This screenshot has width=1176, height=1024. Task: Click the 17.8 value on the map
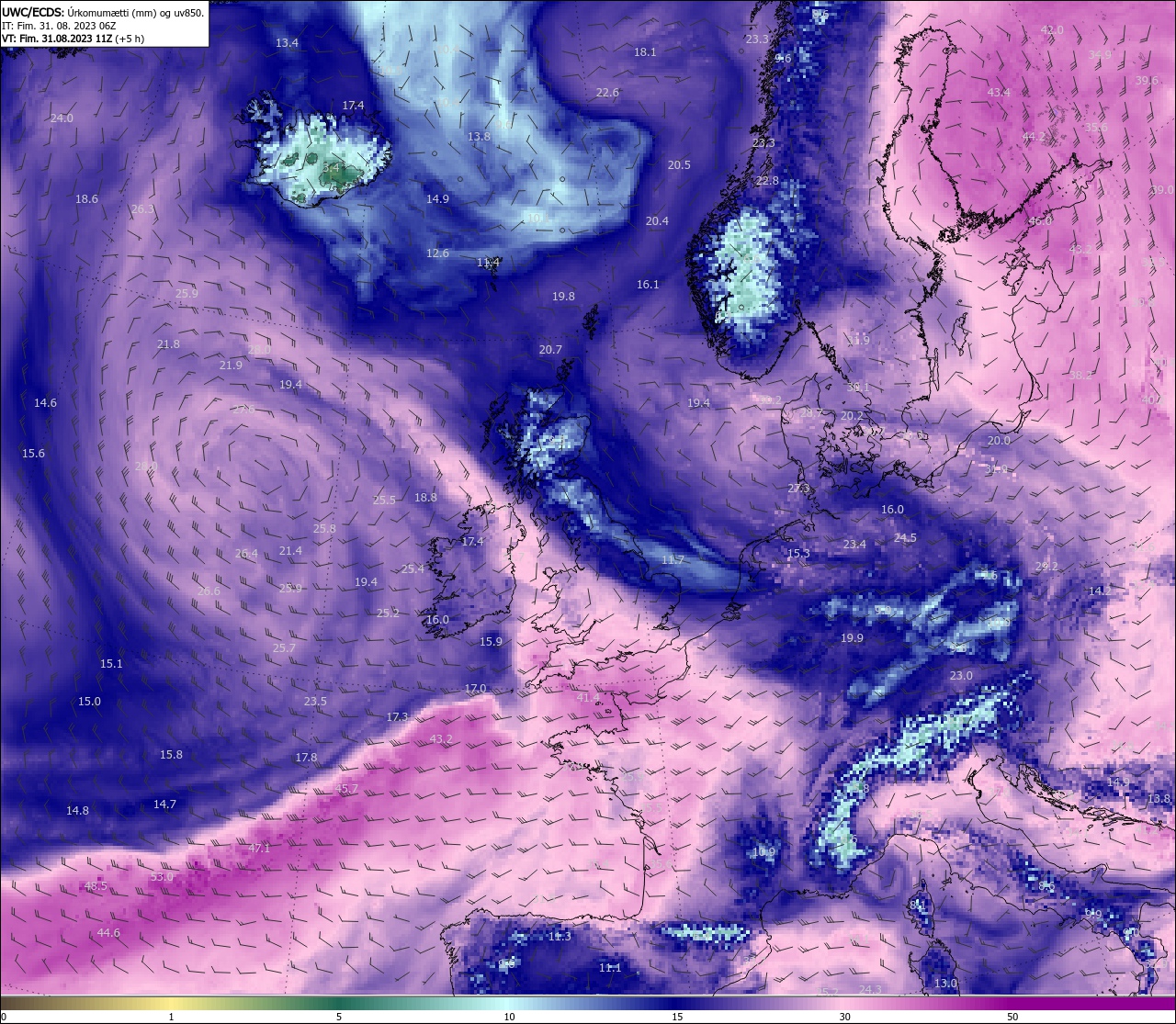click(x=306, y=758)
